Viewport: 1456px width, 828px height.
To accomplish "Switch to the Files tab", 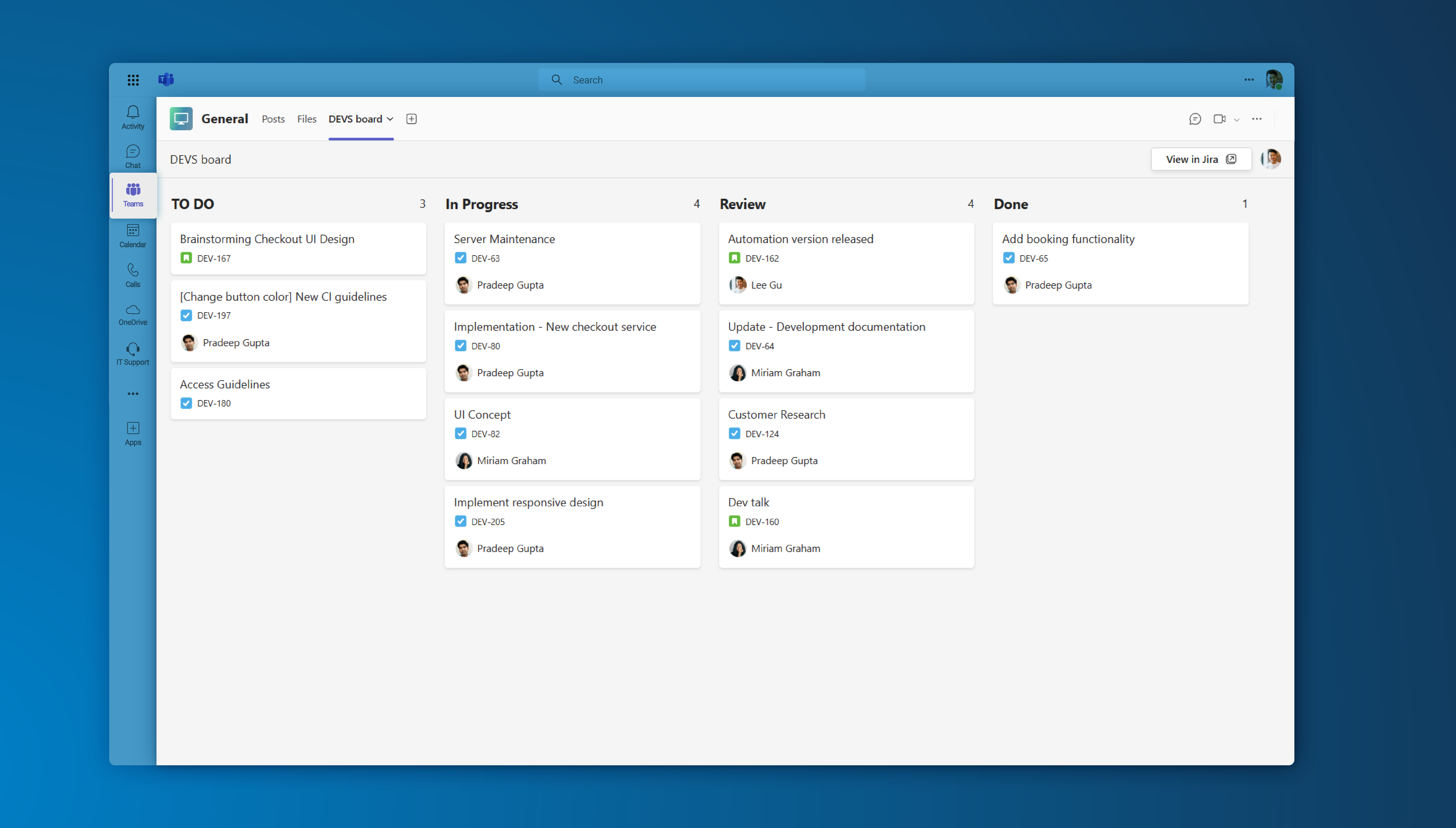I will coord(307,119).
